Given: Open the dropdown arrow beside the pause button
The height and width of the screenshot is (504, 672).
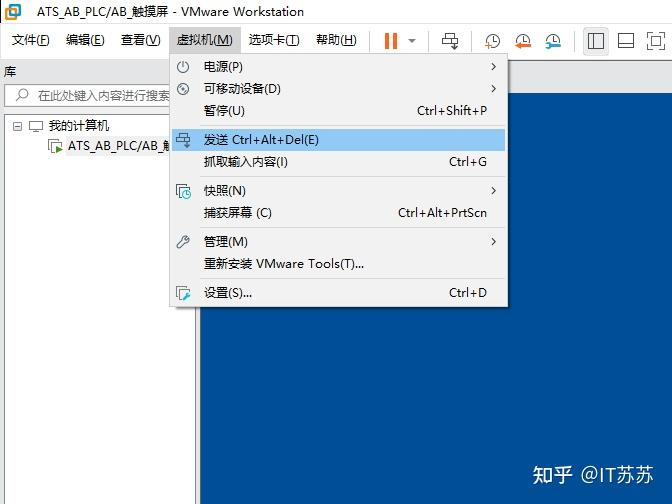Looking at the screenshot, I should point(412,41).
